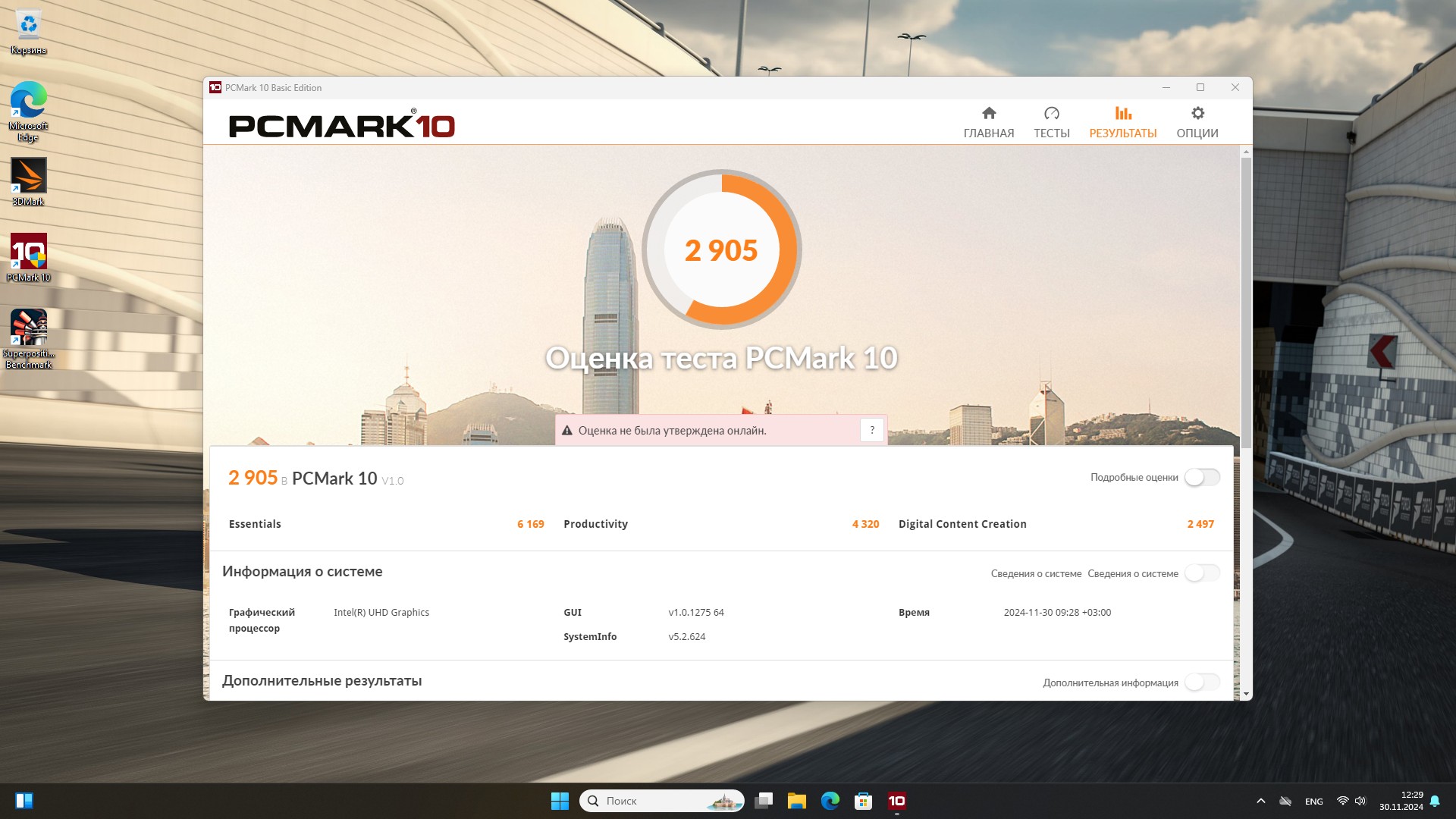
Task: Click the Digital Content Creation score
Action: pyautogui.click(x=1200, y=524)
